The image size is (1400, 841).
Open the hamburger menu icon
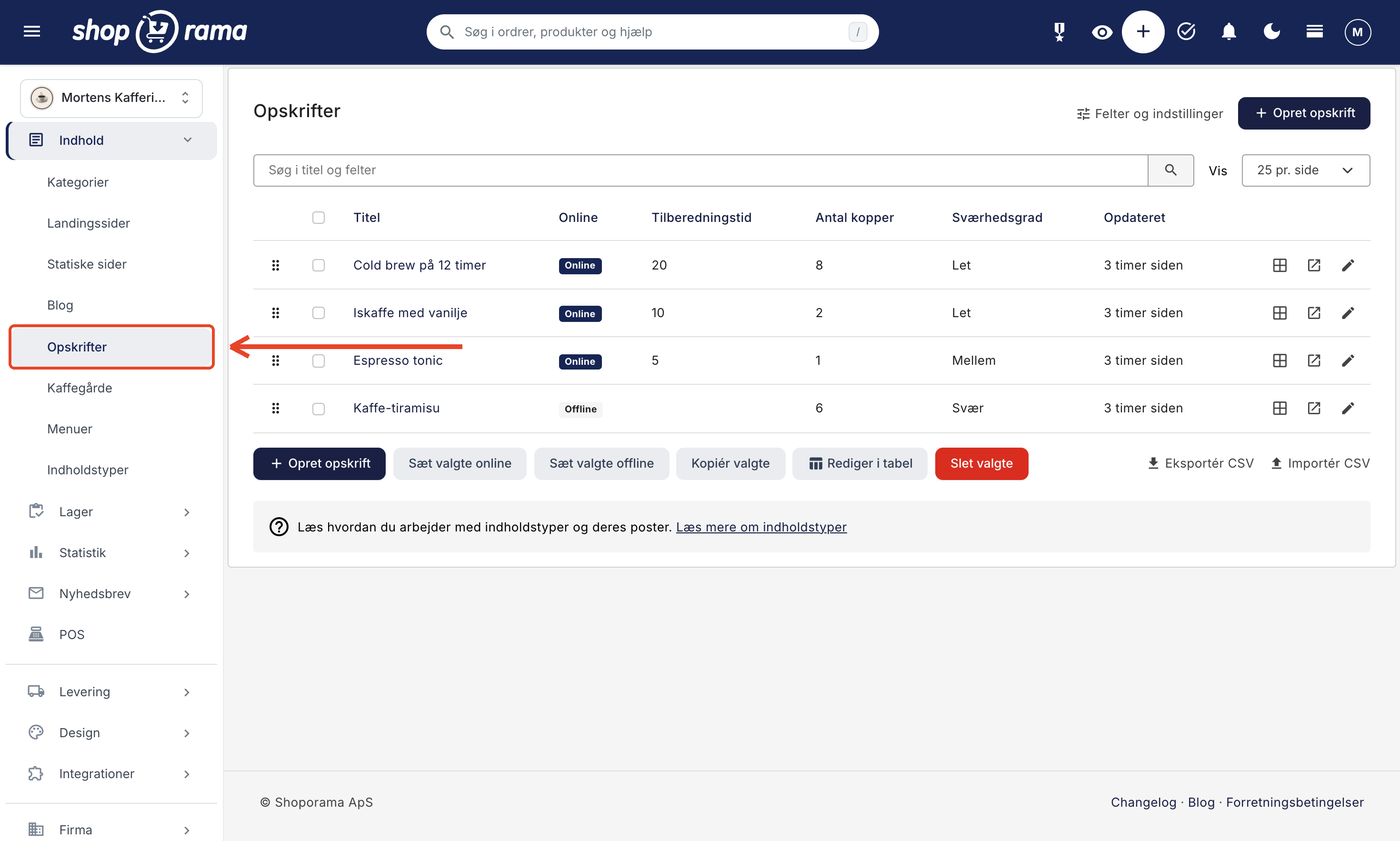coord(32,32)
